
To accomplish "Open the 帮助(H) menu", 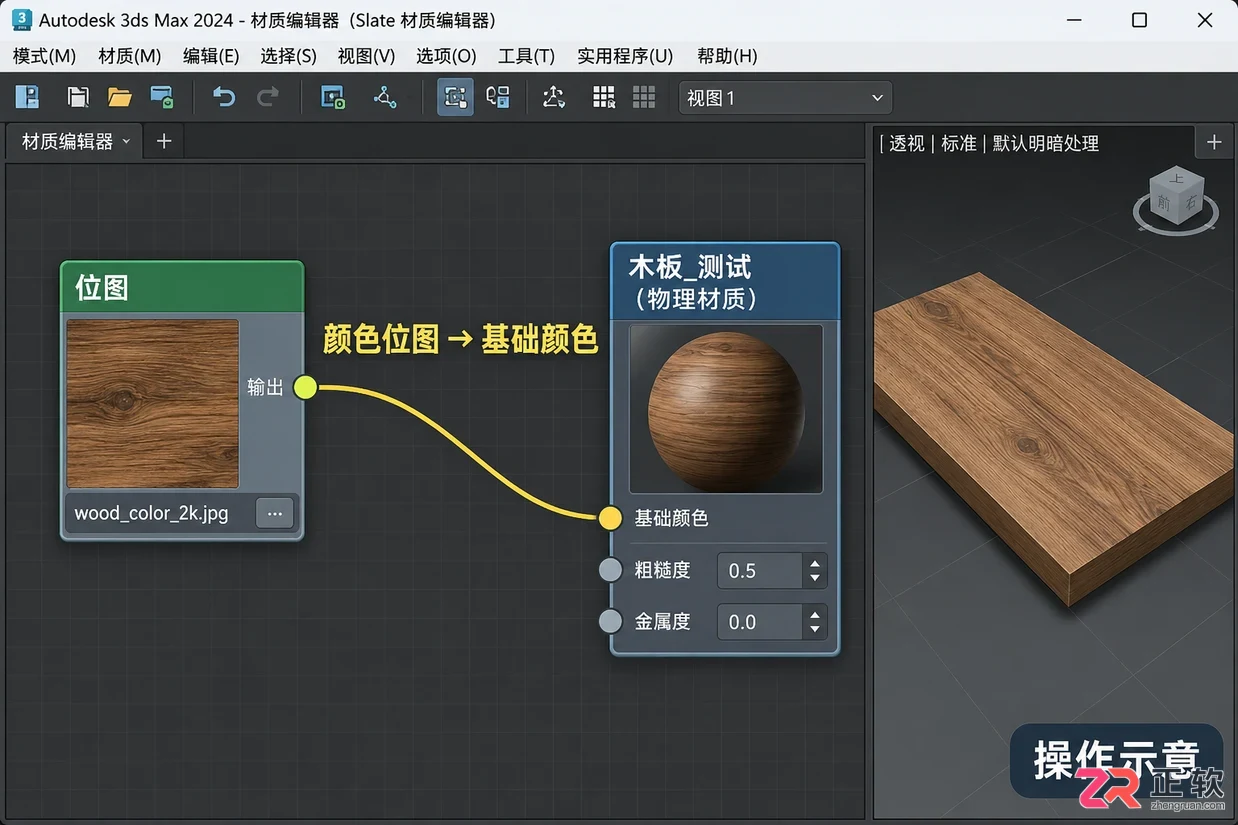I will point(728,56).
